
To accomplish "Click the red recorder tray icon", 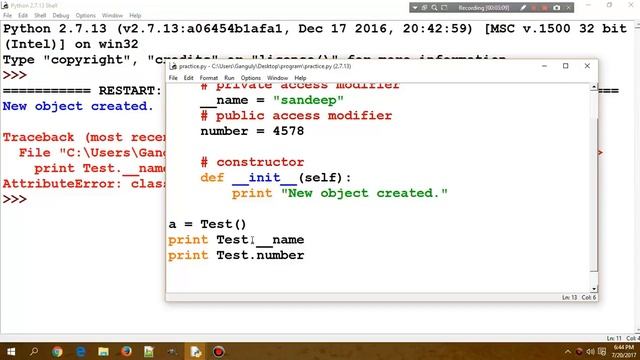I will (x=578, y=352).
